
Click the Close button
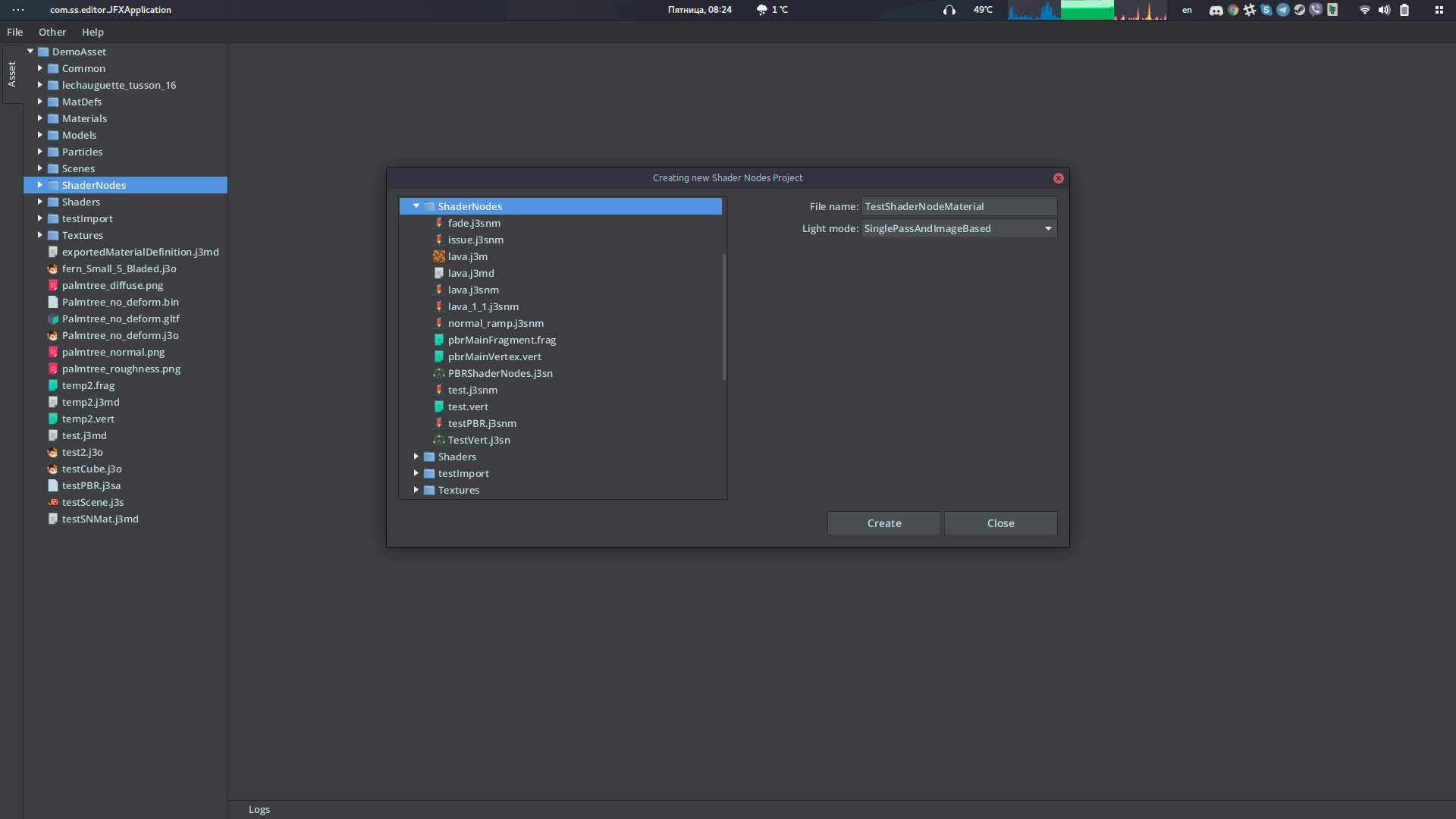pos(1001,522)
